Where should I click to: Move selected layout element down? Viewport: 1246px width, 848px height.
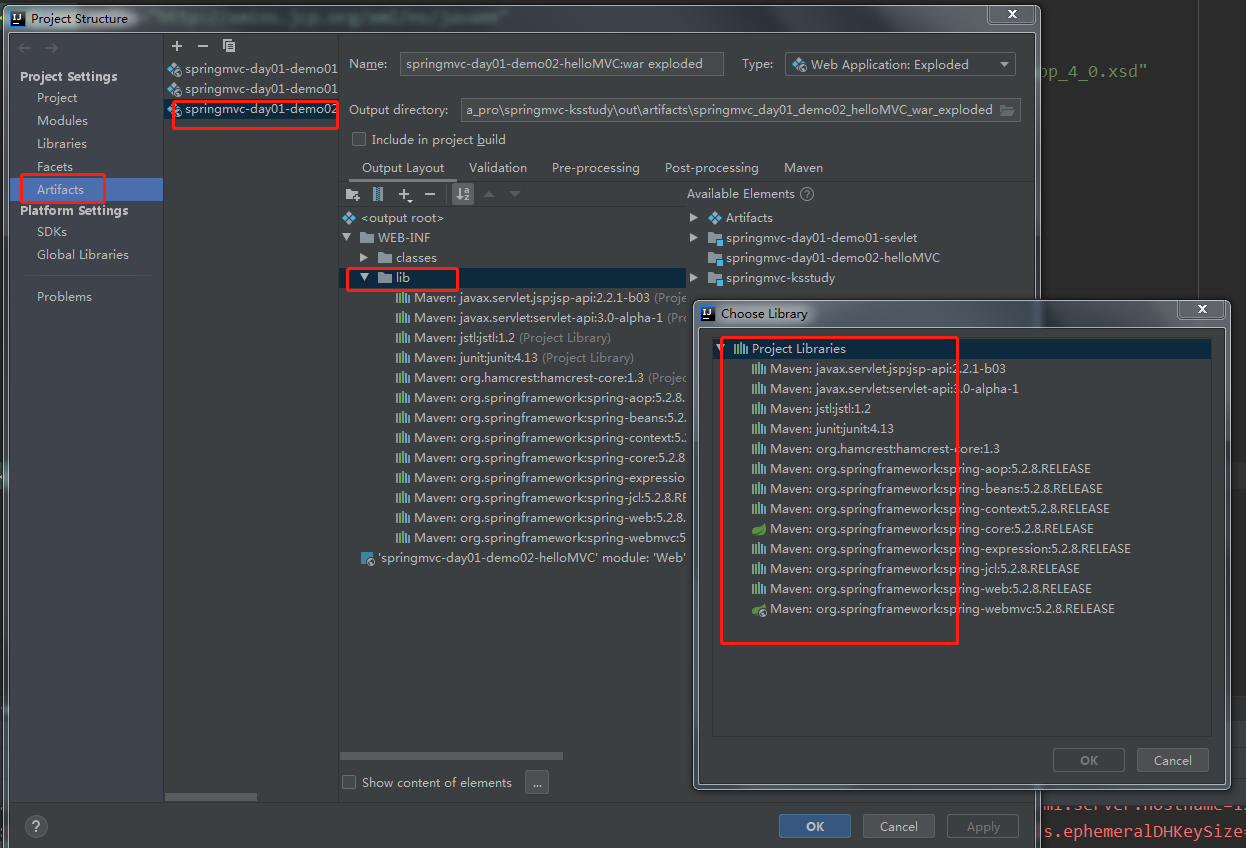(514, 194)
